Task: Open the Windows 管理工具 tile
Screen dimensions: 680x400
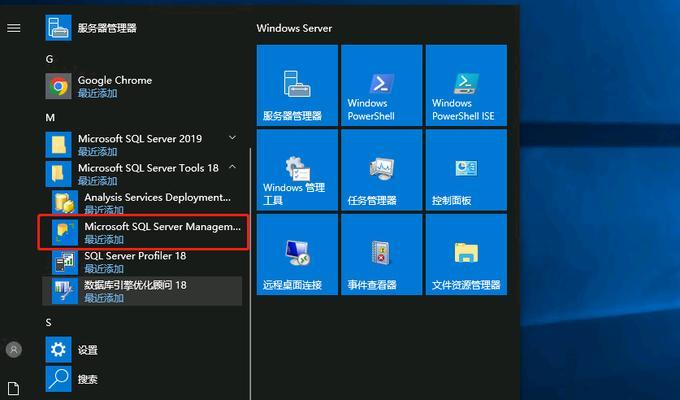Action: pyautogui.click(x=297, y=170)
